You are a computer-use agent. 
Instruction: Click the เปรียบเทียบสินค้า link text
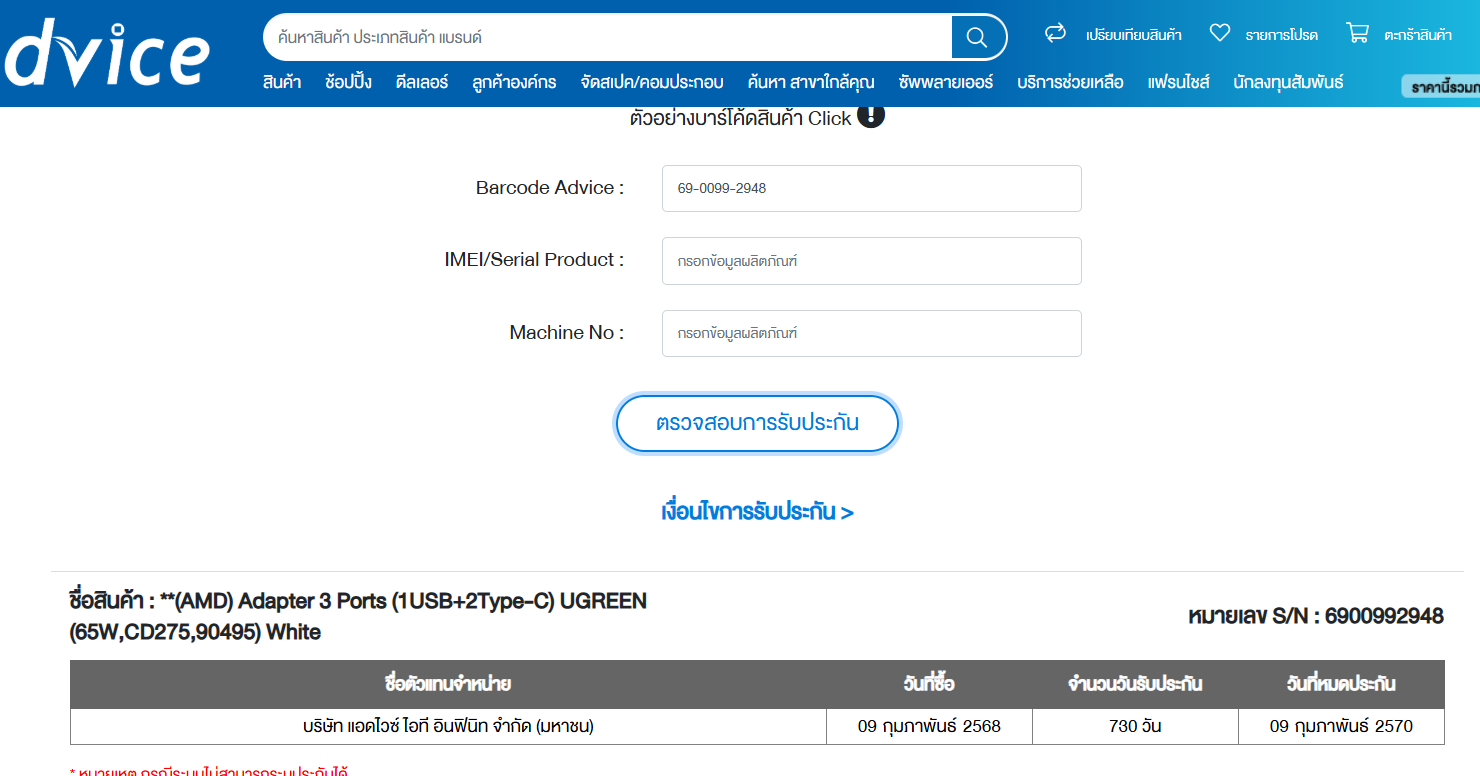(1134, 35)
